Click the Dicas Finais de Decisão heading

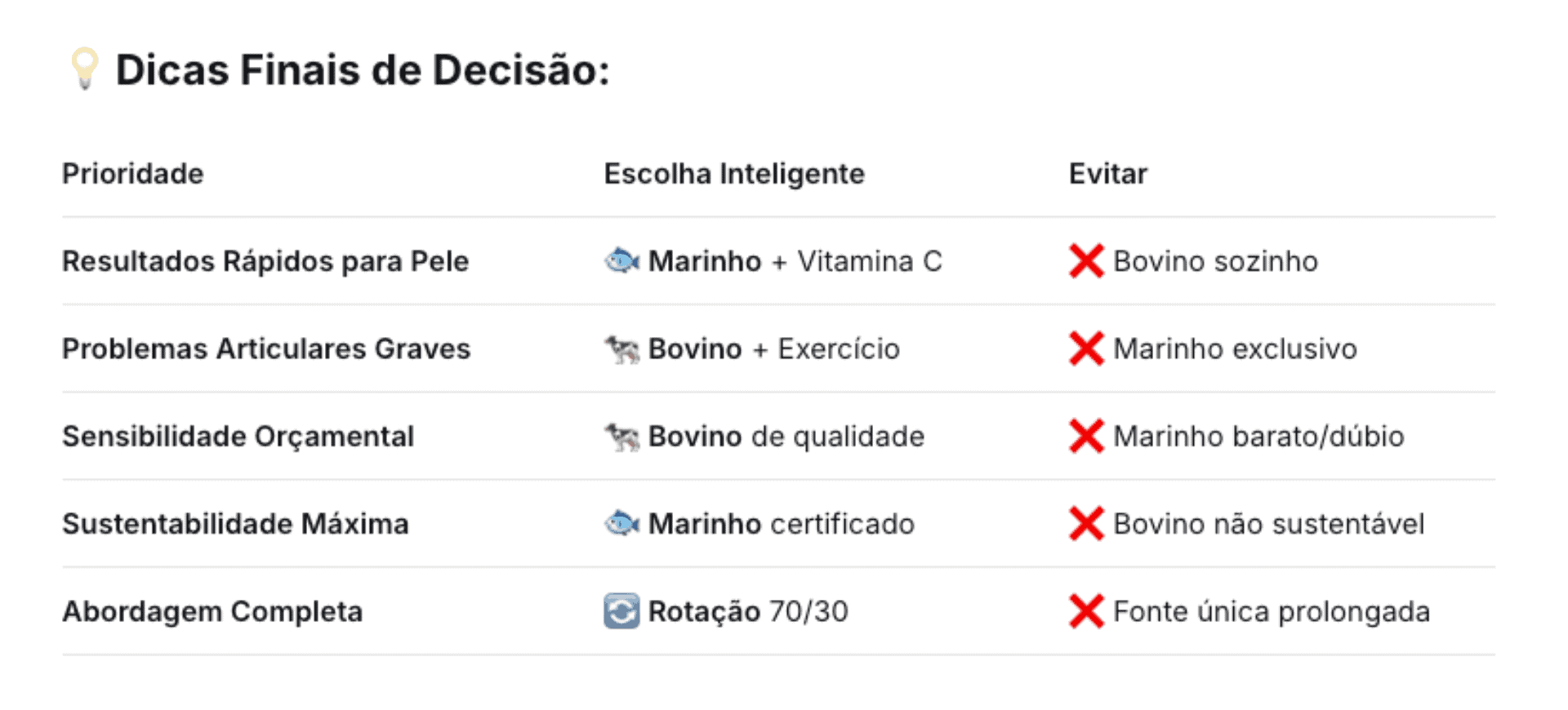(363, 70)
